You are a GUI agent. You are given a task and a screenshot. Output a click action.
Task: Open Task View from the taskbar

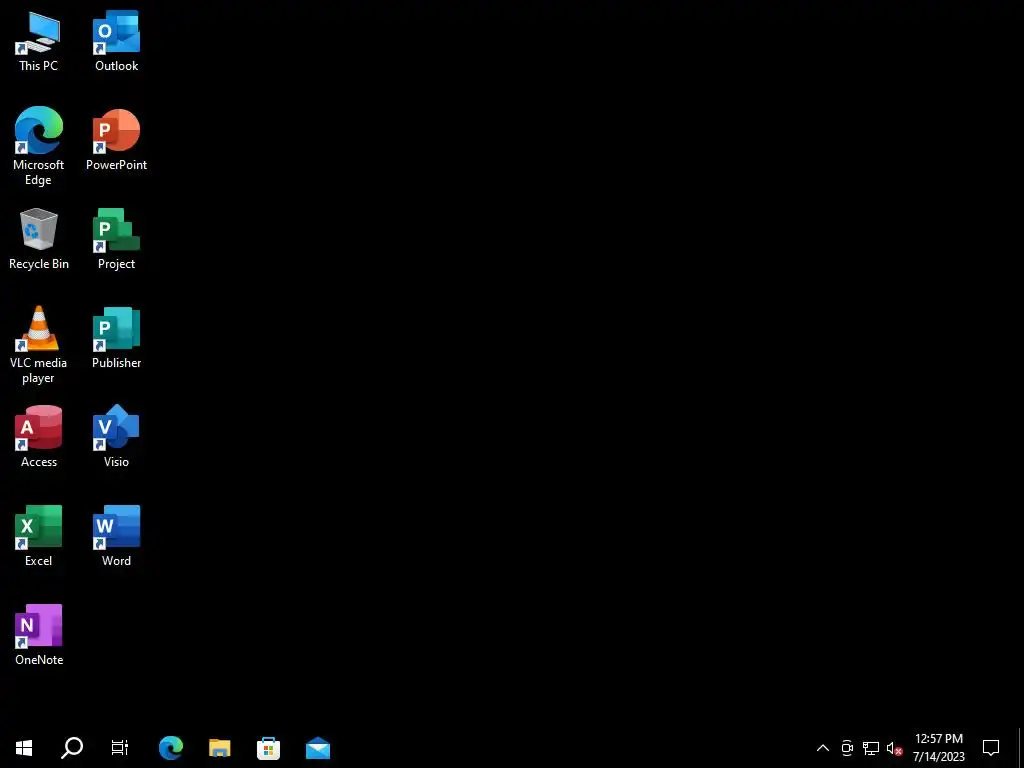pyautogui.click(x=120, y=748)
